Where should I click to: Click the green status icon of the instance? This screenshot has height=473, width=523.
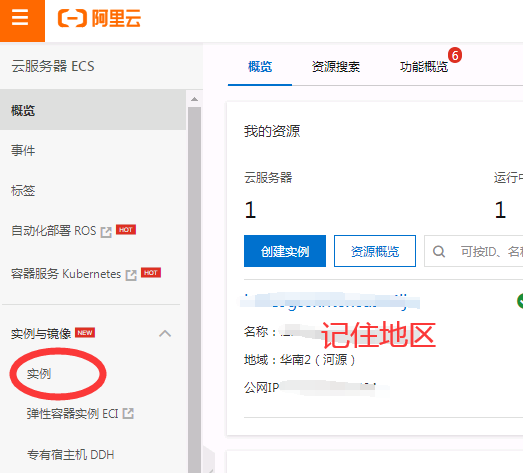520,301
